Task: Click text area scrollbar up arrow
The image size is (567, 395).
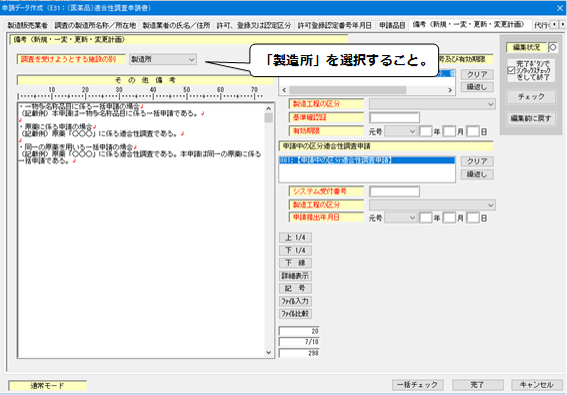Action: [269, 108]
